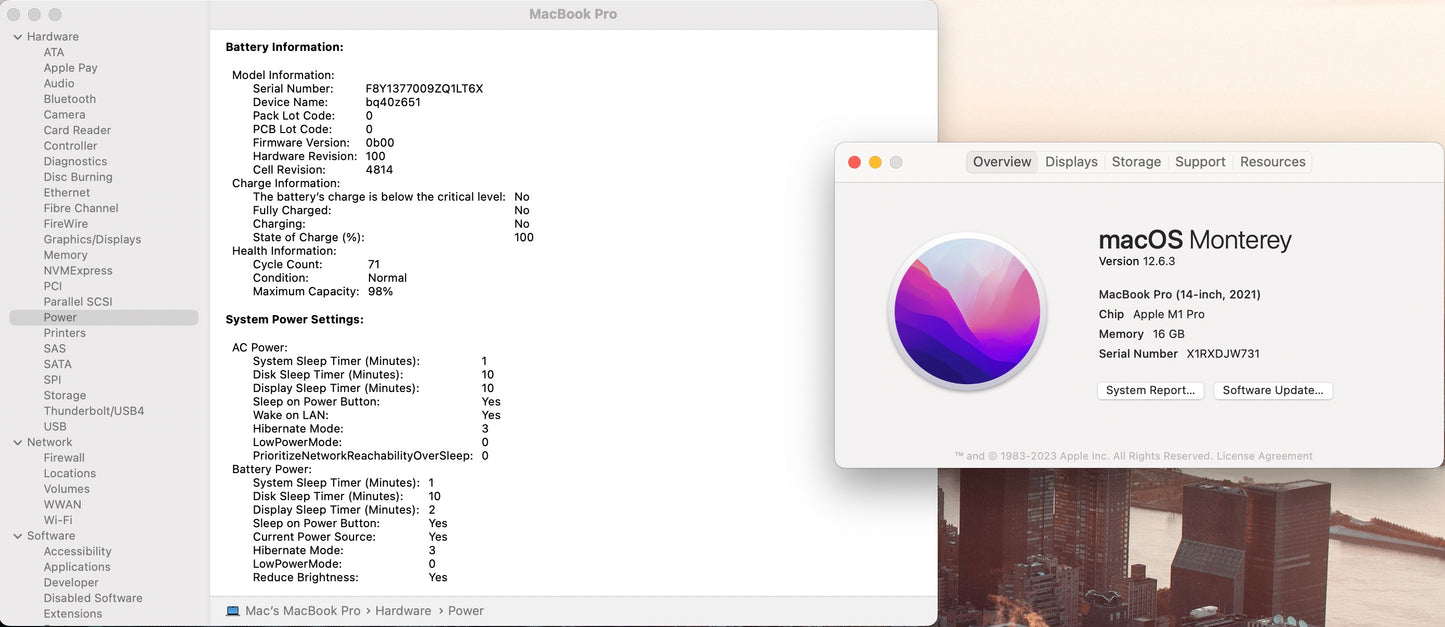Collapse the Hardware section in sidebar

[x=18, y=37]
